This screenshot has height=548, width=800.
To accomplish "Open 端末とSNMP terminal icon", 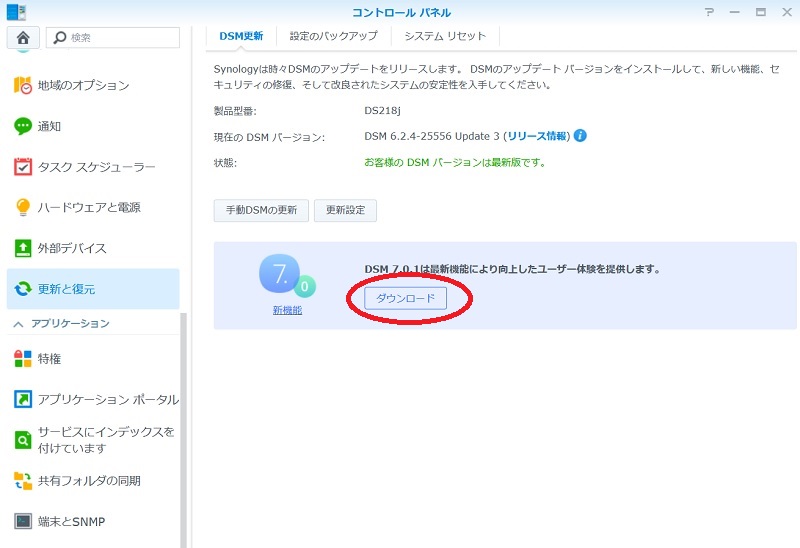I will click(x=22, y=521).
